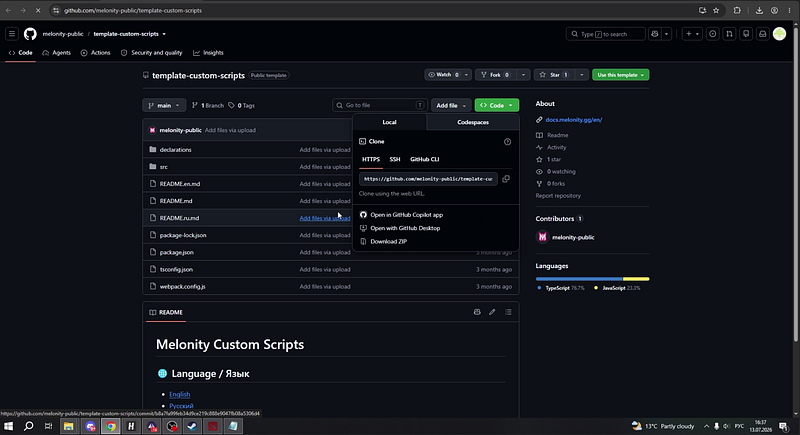This screenshot has height=435, width=800.
Task: Open the Security and quality tab
Action: pyautogui.click(x=152, y=53)
